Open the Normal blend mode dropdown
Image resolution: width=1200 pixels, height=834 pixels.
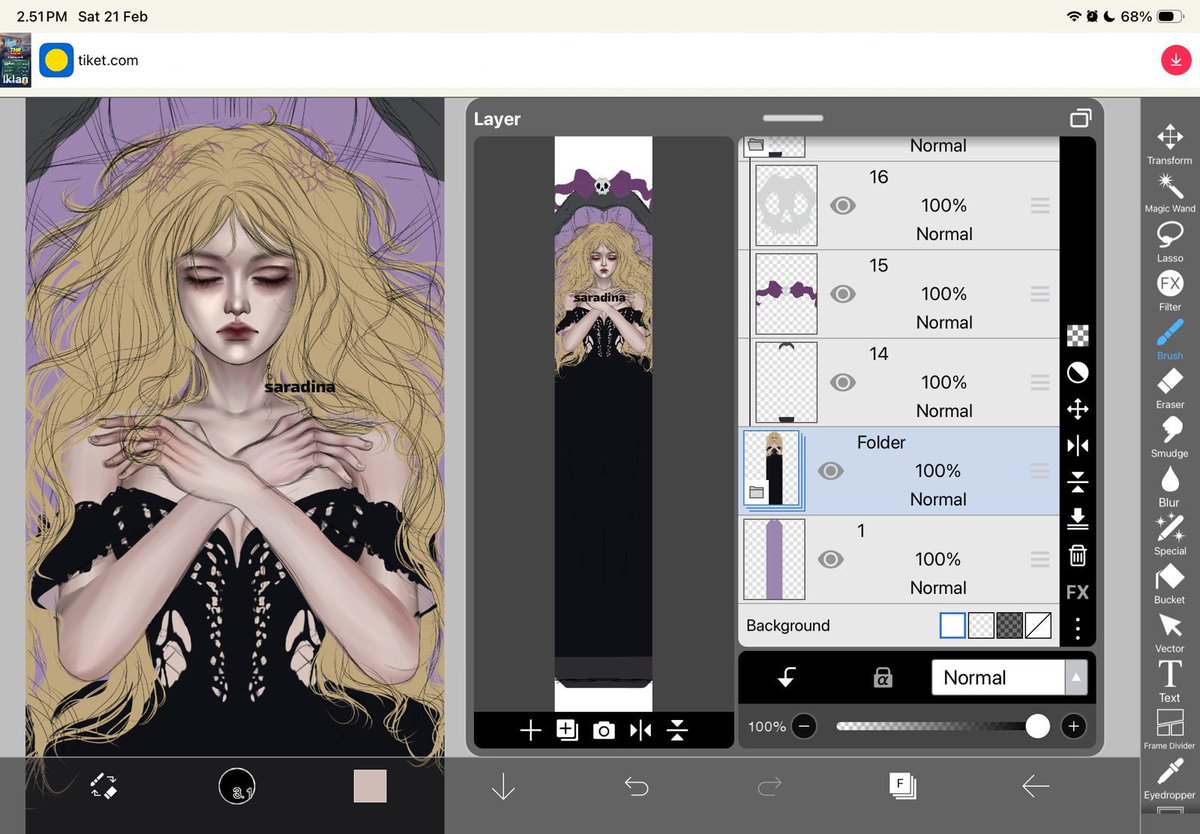point(997,677)
